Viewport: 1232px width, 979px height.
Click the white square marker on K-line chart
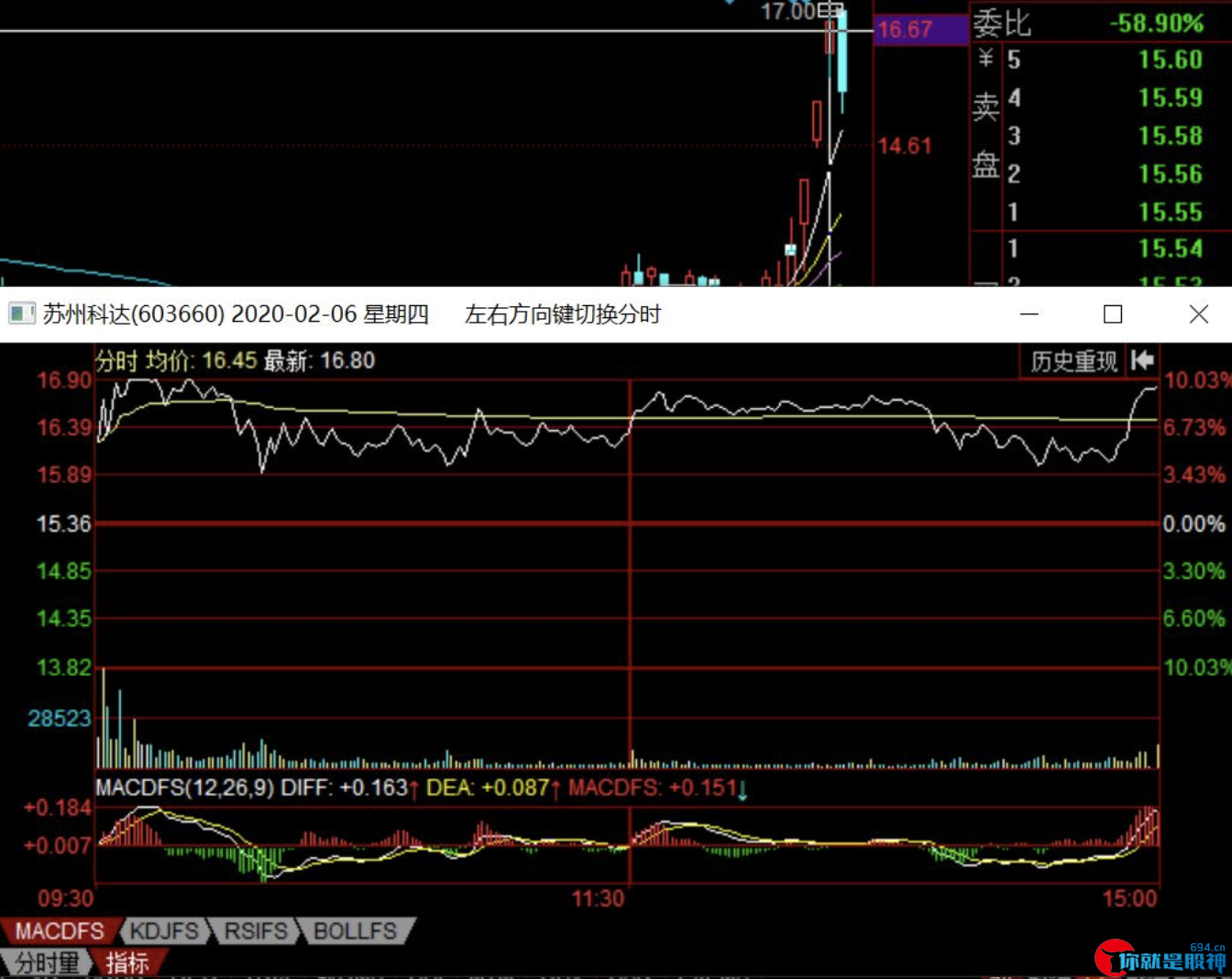click(790, 249)
